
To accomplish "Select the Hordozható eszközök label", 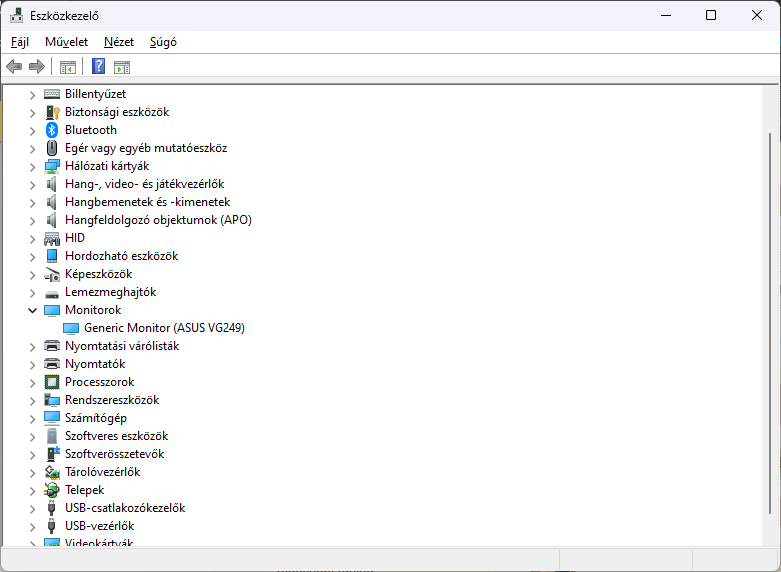I will click(122, 256).
